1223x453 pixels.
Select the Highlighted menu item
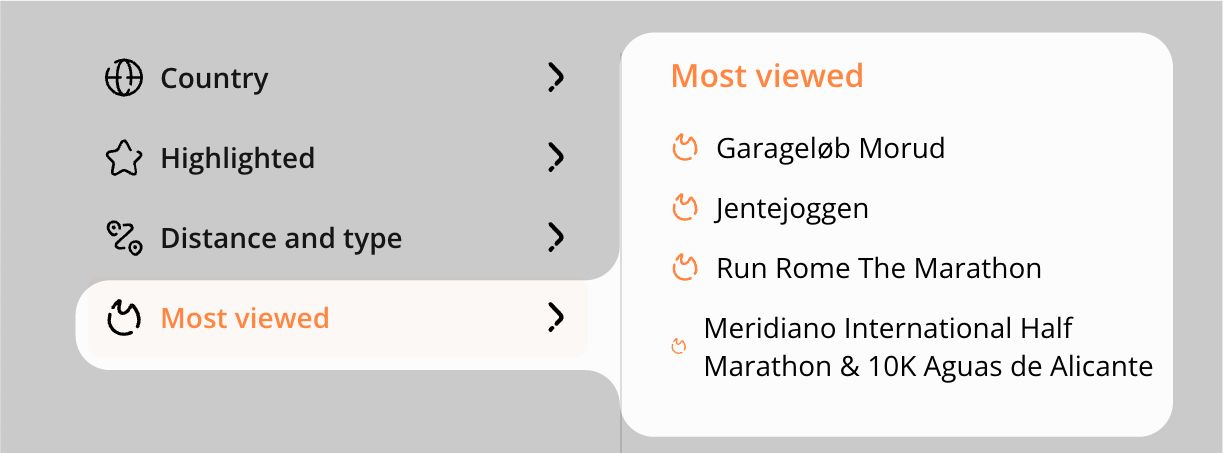(336, 158)
